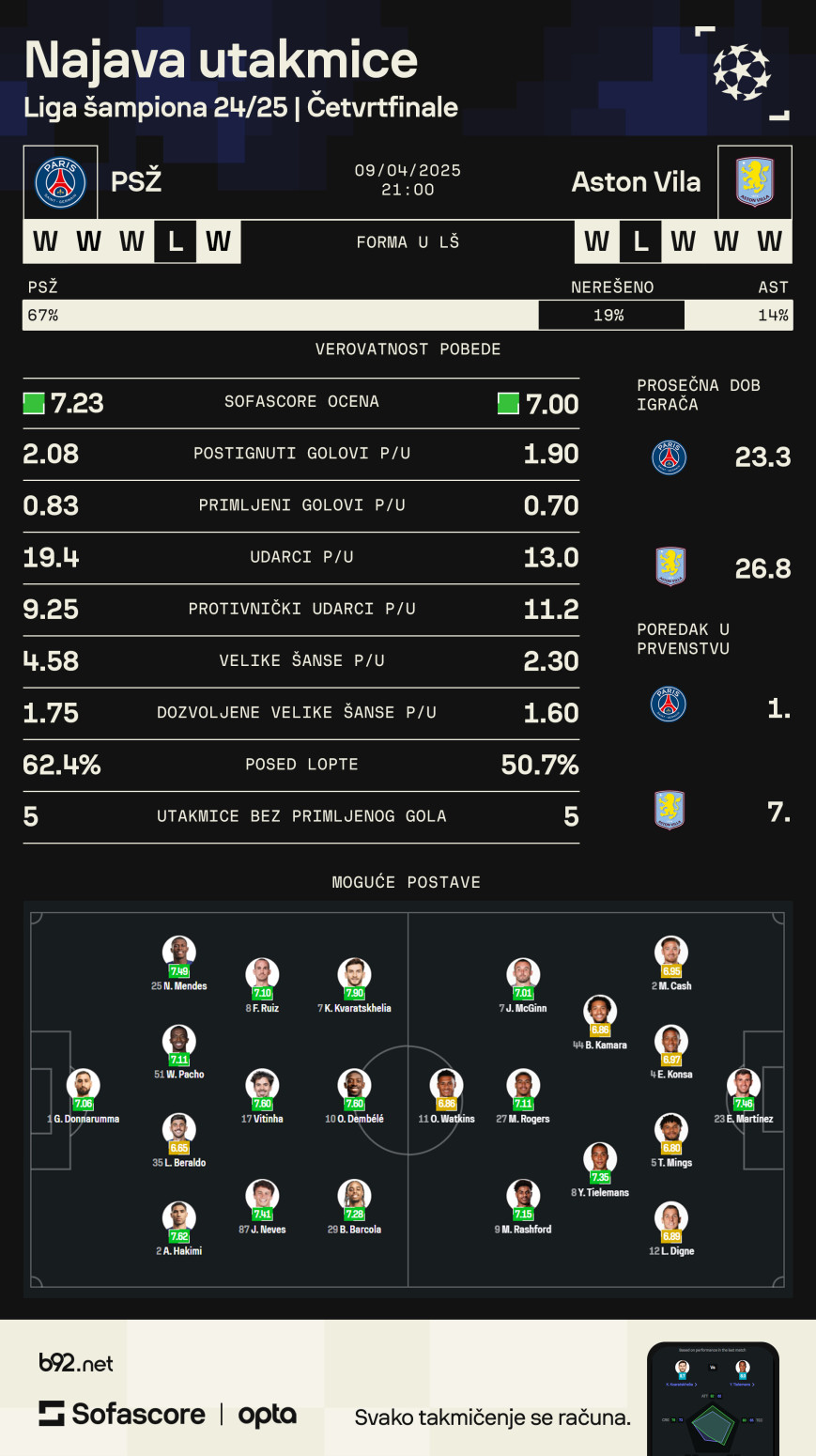Open the phone app preview in the footer

point(713,1400)
